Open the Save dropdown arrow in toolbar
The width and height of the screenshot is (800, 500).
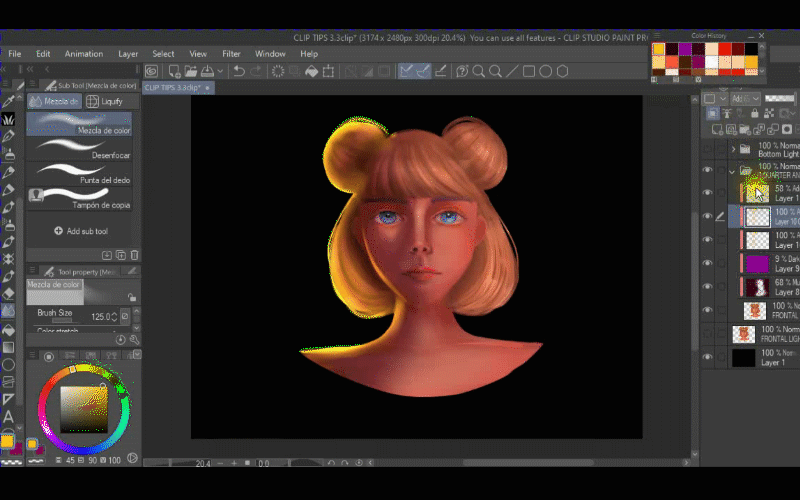point(219,71)
